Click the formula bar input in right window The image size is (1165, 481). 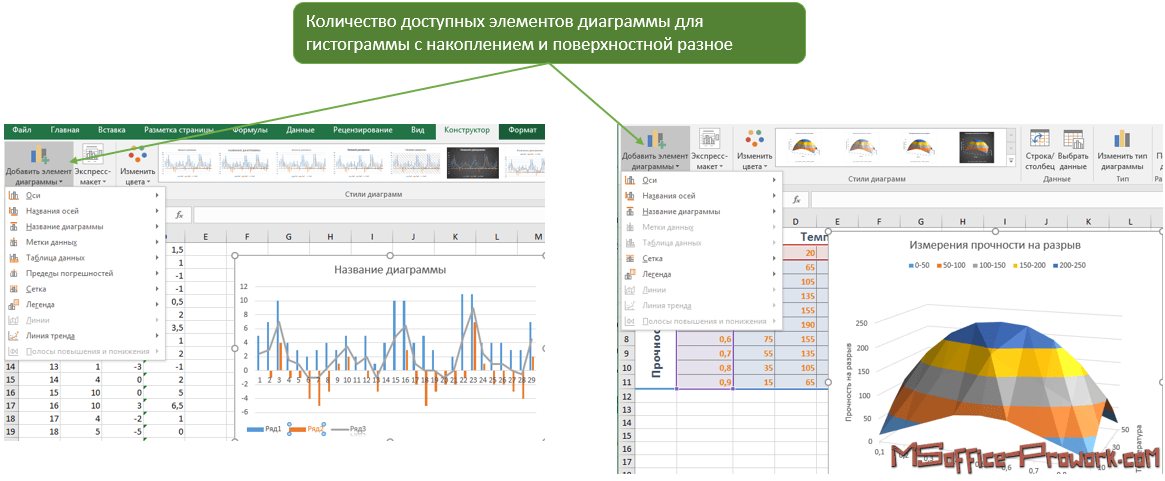point(987,200)
